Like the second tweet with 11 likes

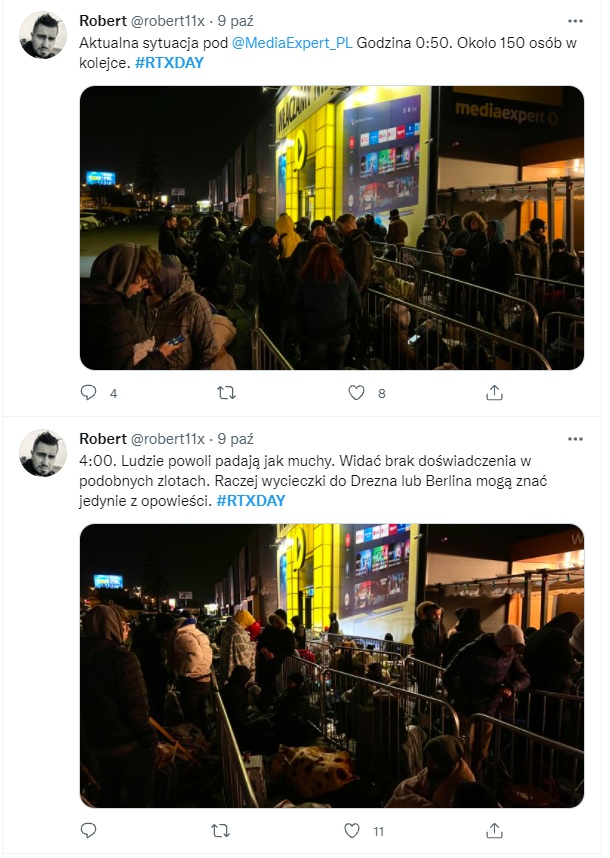pos(352,831)
